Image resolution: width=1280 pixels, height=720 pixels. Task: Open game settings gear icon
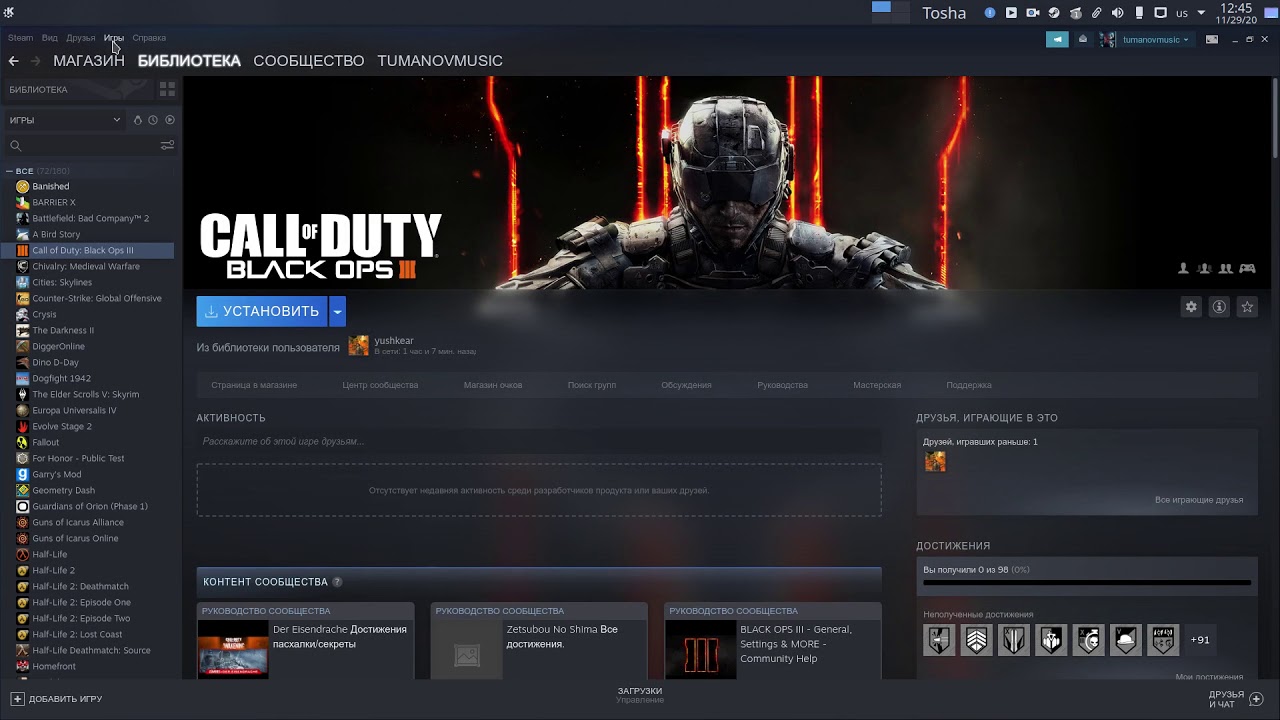pos(1191,307)
